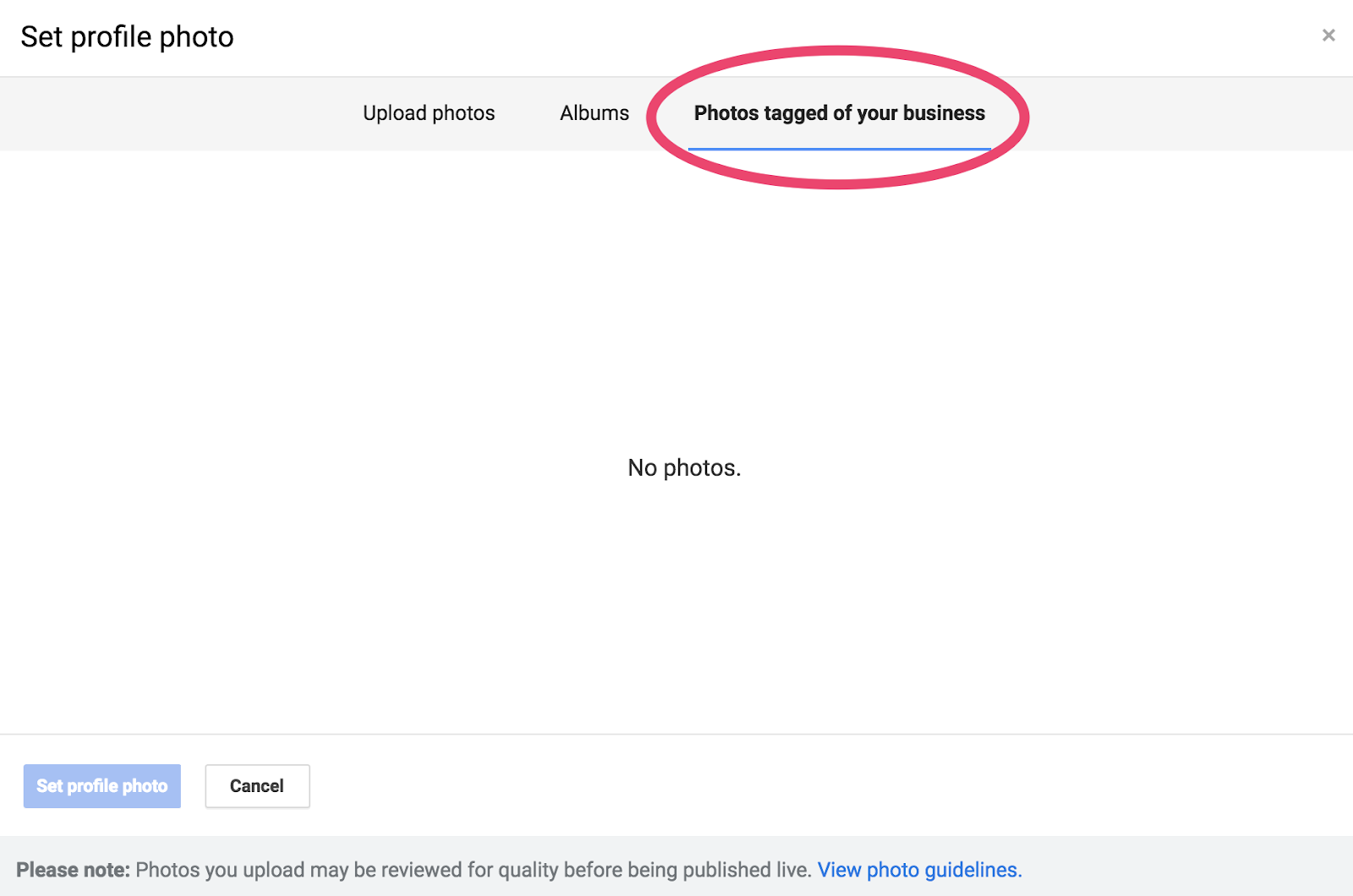Screen dimensions: 1353x896
Task: Click the Set profile photo dialog title
Action: pos(127,37)
